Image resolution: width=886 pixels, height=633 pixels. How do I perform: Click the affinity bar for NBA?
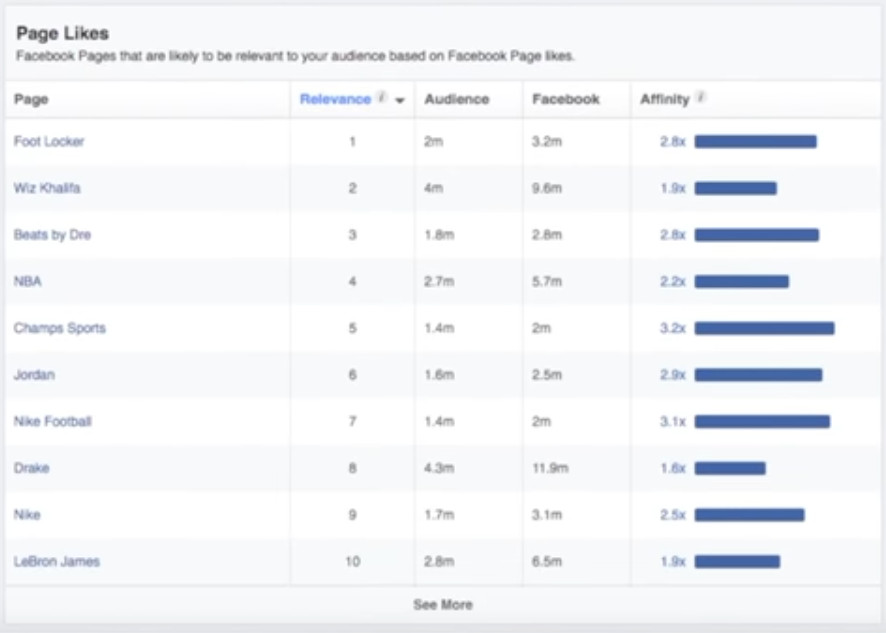point(742,281)
